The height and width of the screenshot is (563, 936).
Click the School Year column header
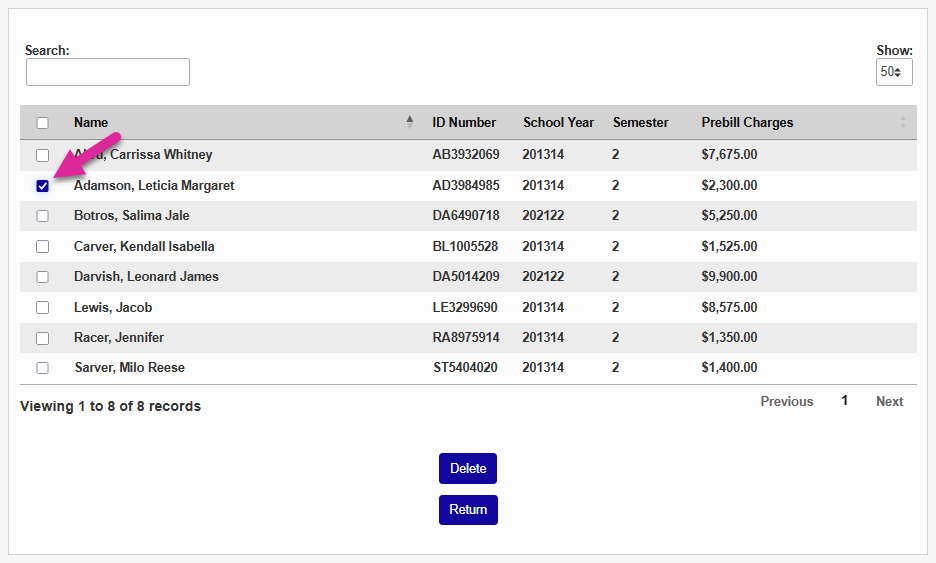(x=558, y=123)
